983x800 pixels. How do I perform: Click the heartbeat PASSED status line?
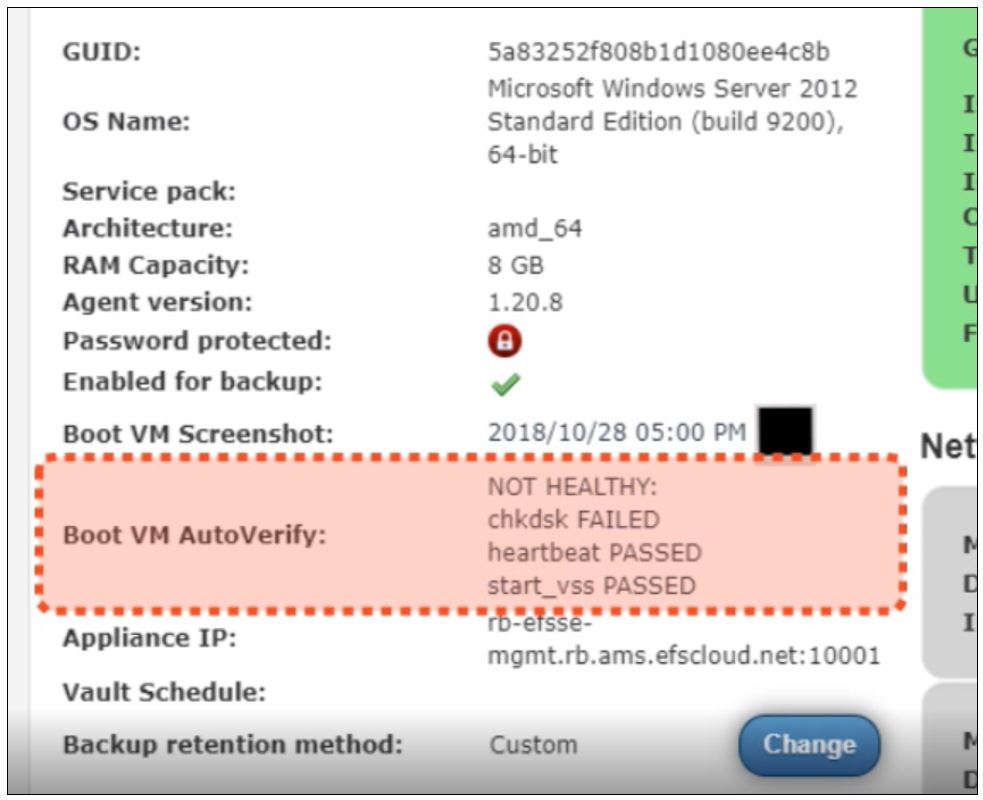pos(594,552)
